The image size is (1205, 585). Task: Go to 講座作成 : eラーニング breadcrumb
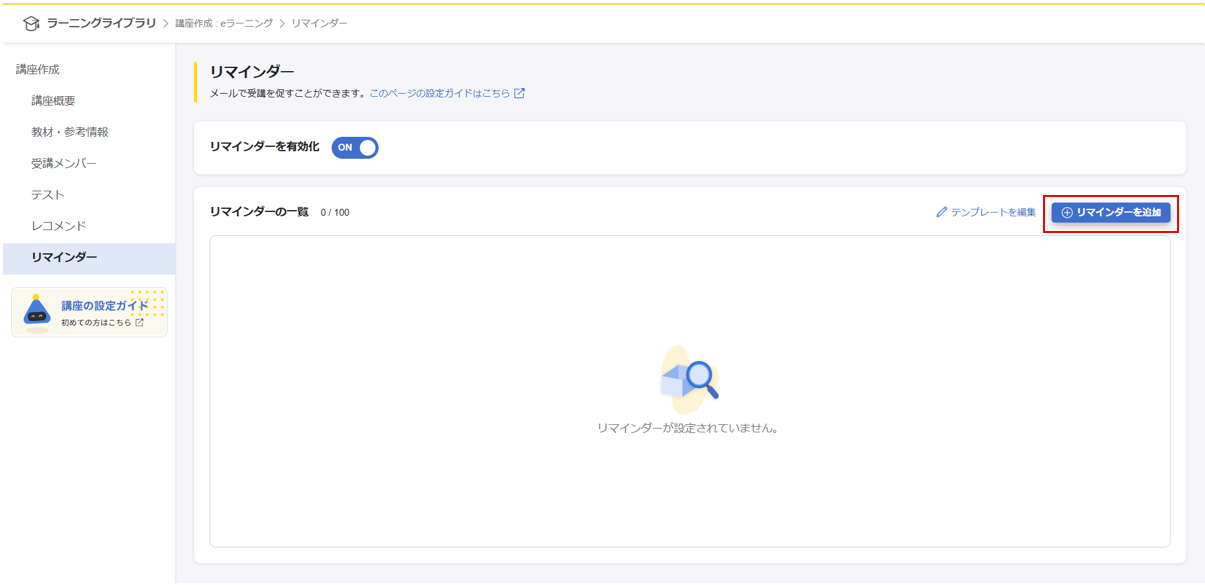[x=224, y=23]
